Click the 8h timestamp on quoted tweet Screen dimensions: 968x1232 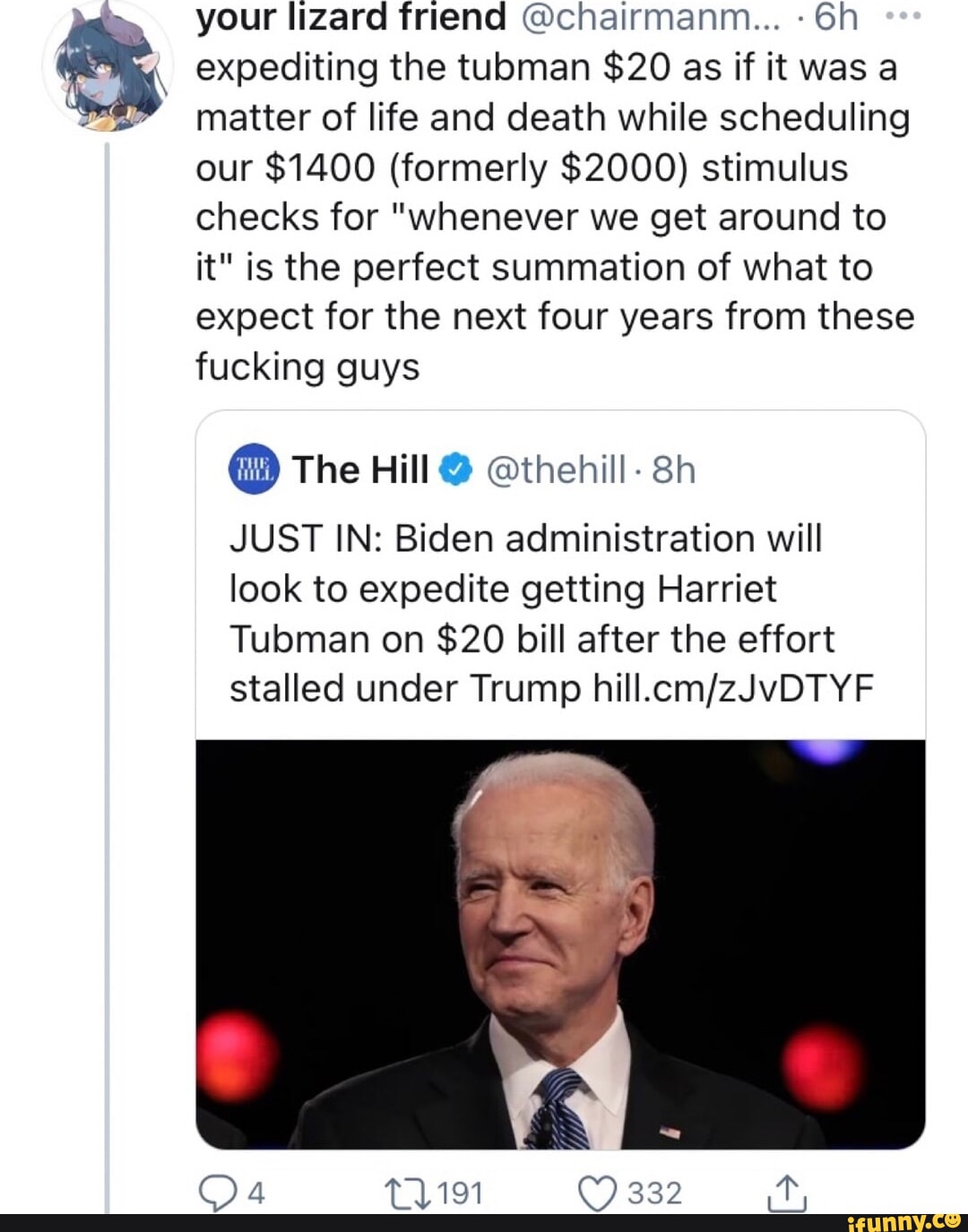pyautogui.click(x=674, y=470)
